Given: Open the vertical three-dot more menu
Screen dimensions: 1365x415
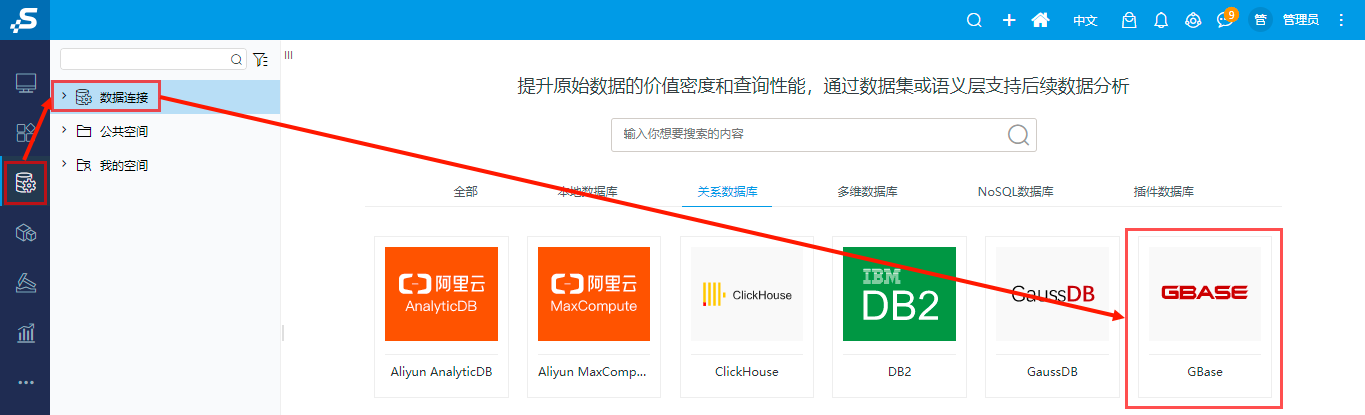Looking at the screenshot, I should (x=1341, y=20).
